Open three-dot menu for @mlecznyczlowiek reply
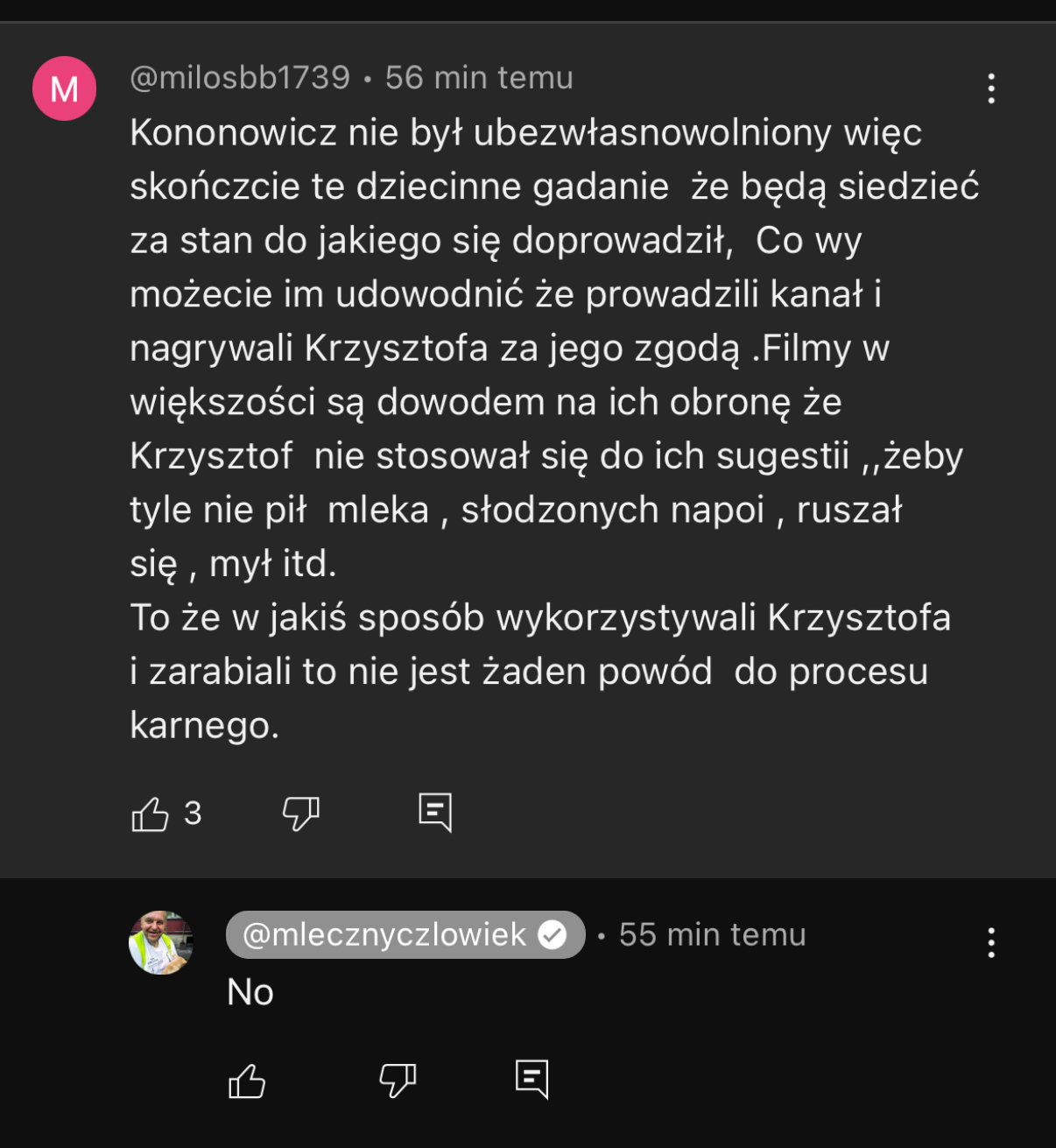 click(991, 943)
